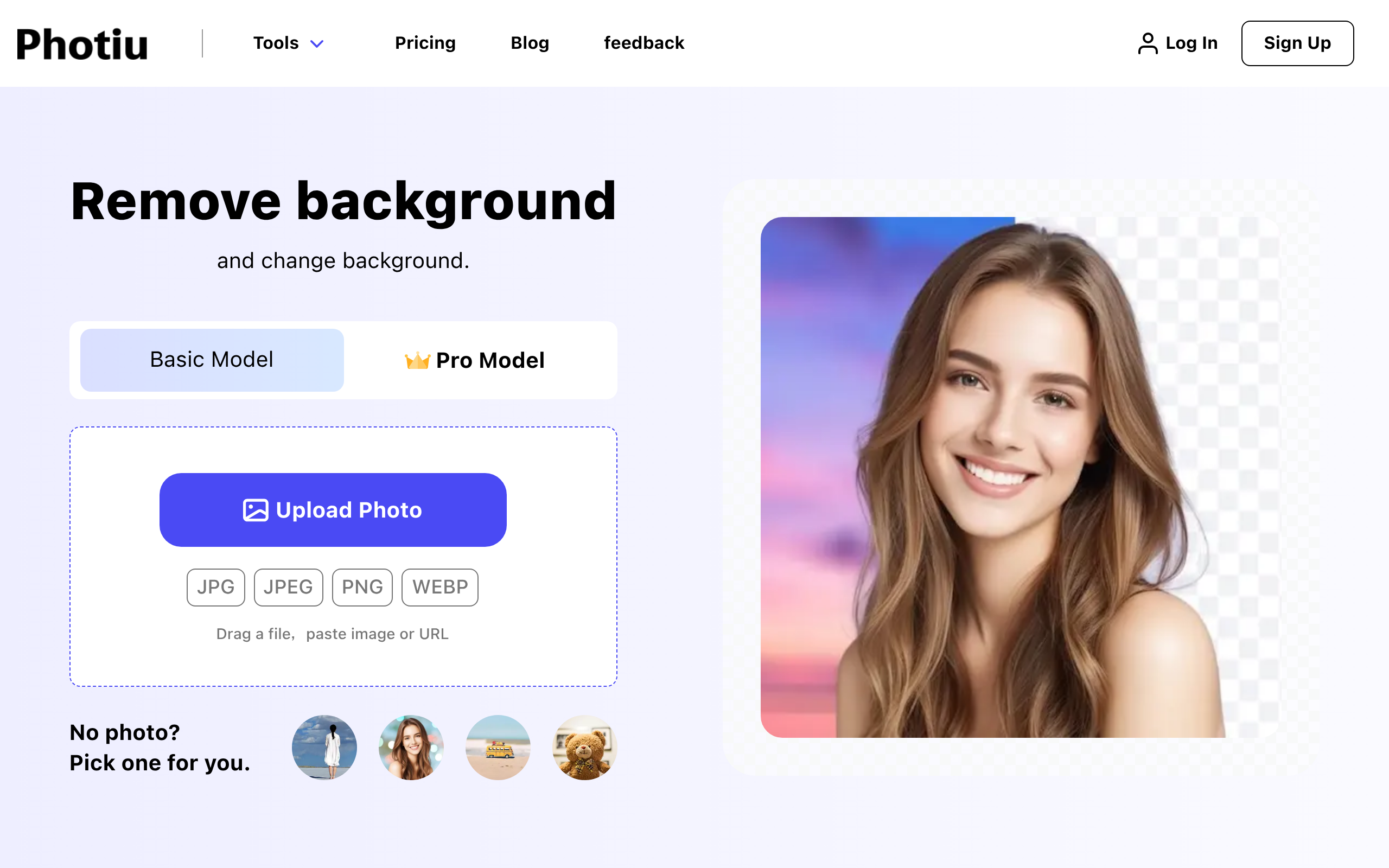Pick the teddy bear sample photo
Viewport: 1389px width, 868px height.
(585, 748)
